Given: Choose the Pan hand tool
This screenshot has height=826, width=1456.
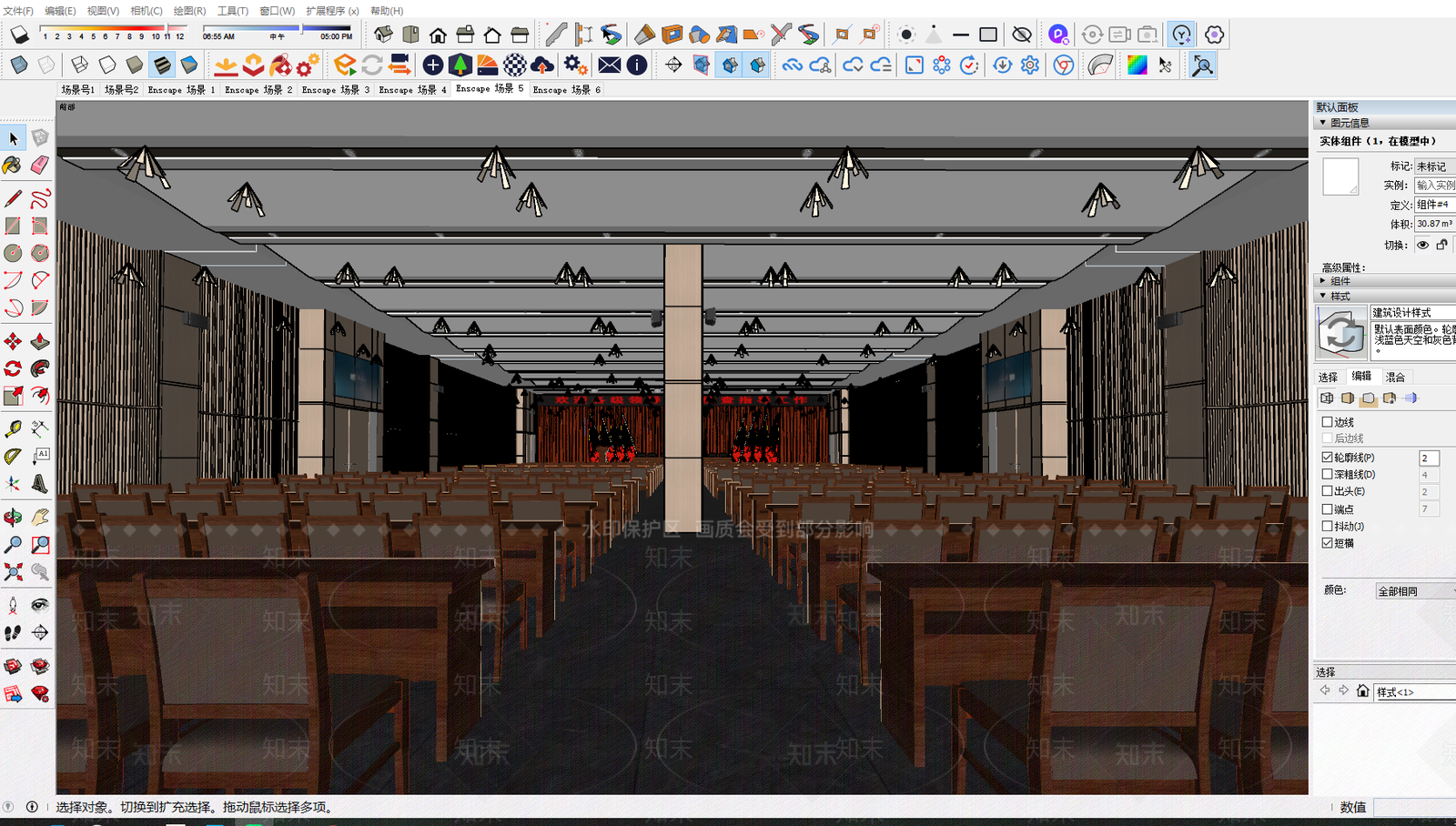Looking at the screenshot, I should click(x=40, y=518).
